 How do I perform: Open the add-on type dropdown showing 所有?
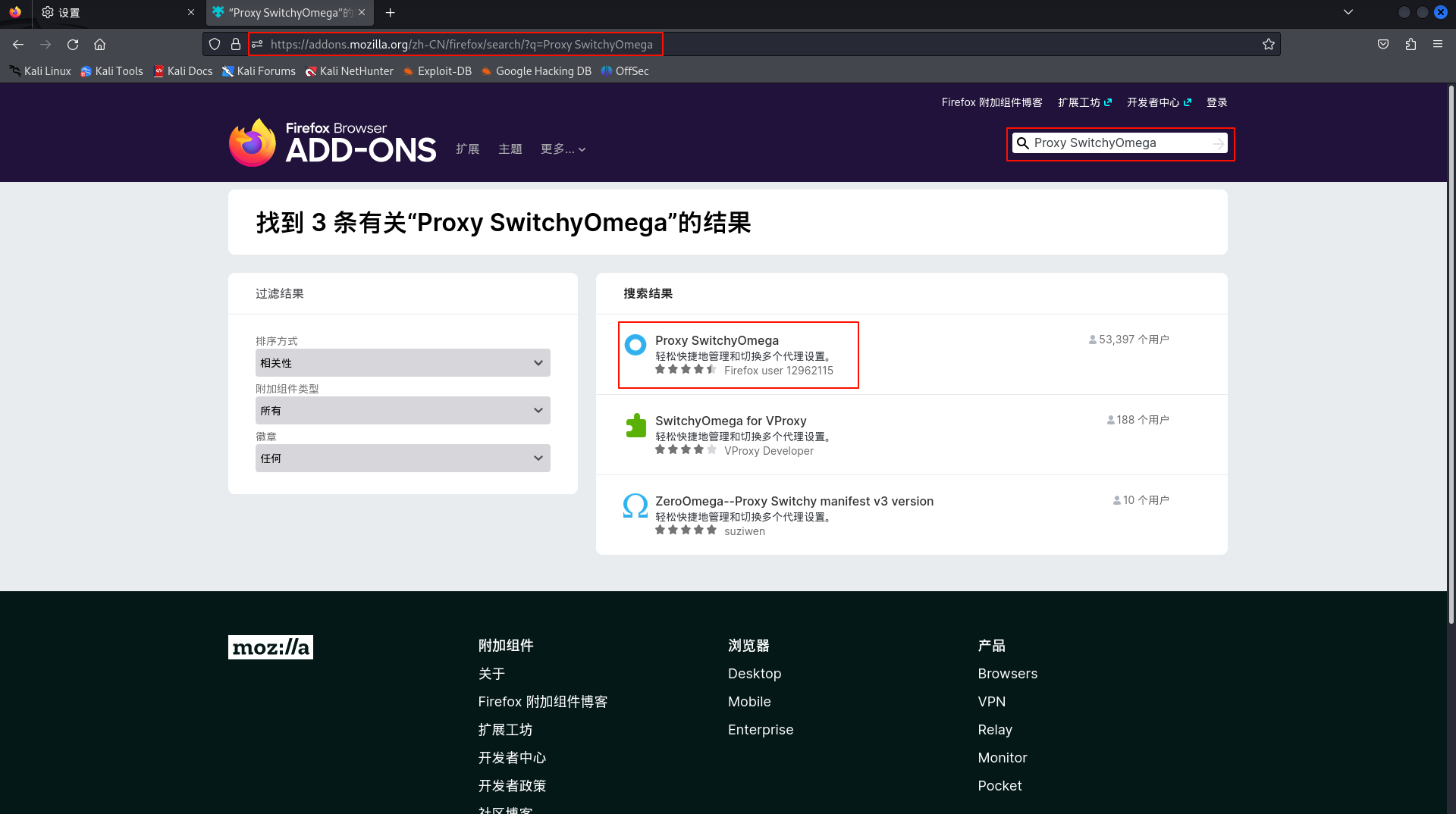pyautogui.click(x=403, y=411)
